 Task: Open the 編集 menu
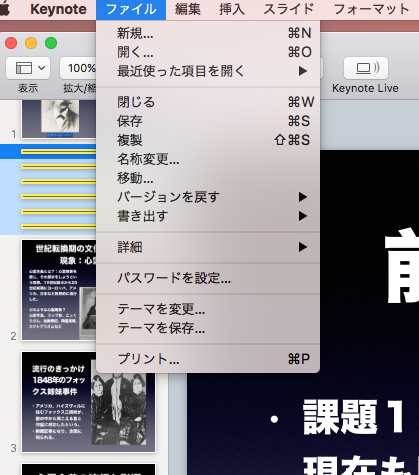point(188,9)
